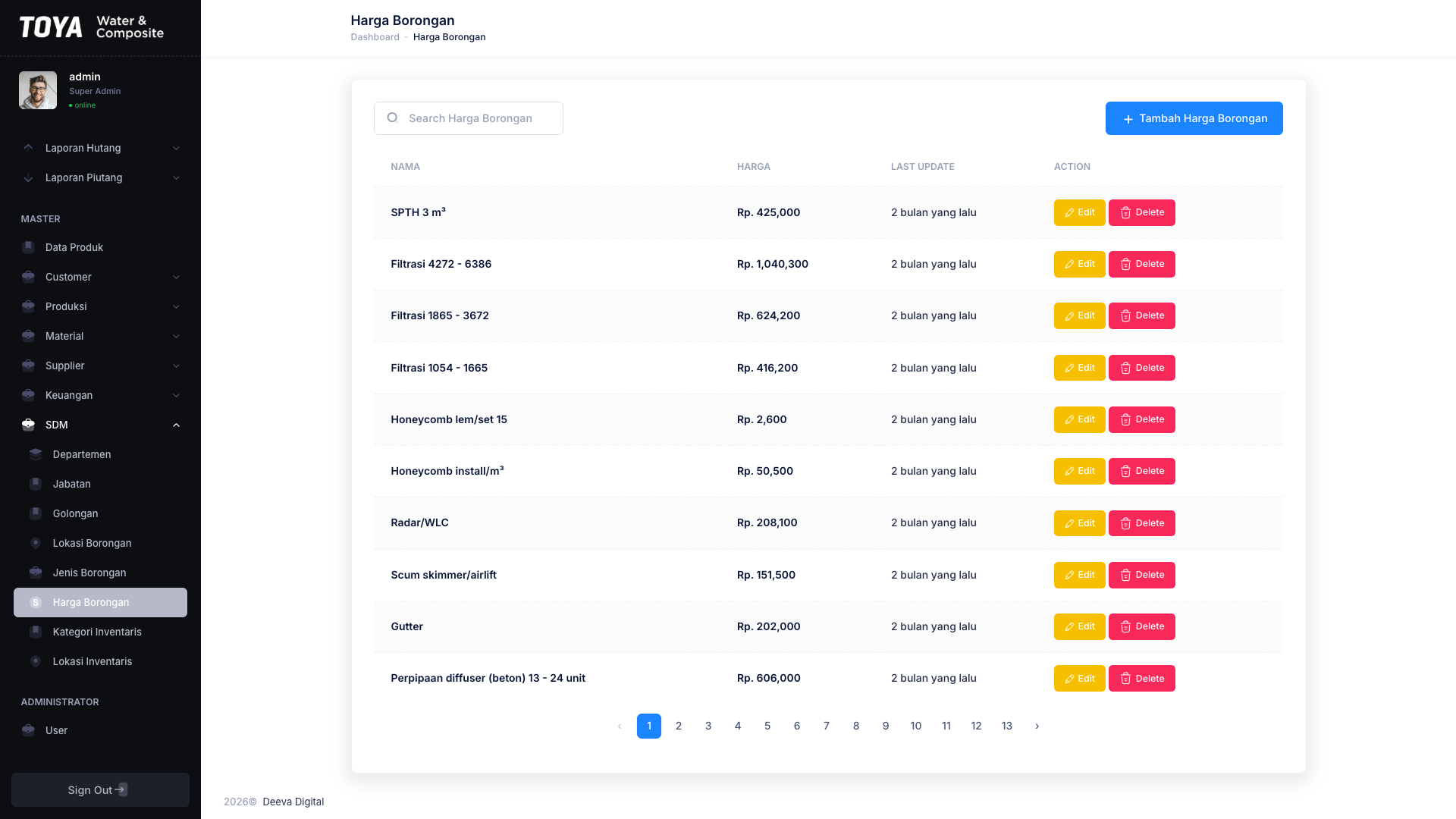Viewport: 1456px width, 819px height.
Task: Click Tambah Harga Borongan button
Action: [x=1194, y=118]
